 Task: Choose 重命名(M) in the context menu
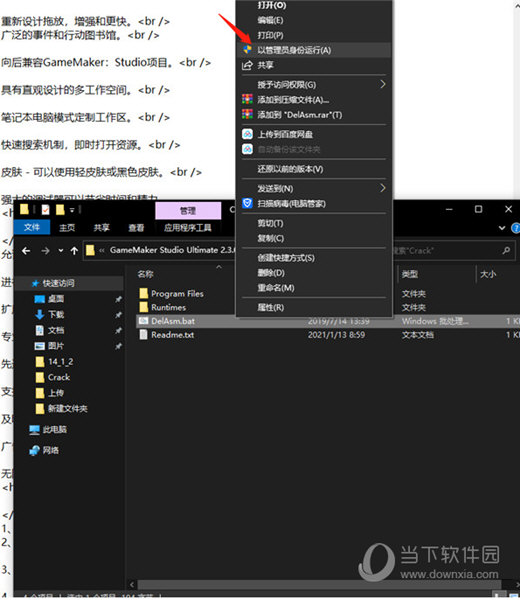pos(275,288)
